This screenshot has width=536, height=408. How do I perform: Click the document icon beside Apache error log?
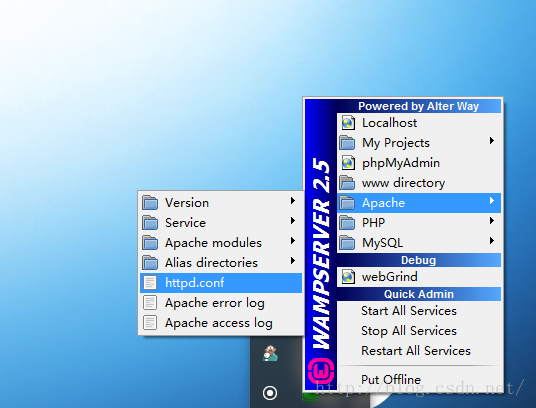pos(150,303)
